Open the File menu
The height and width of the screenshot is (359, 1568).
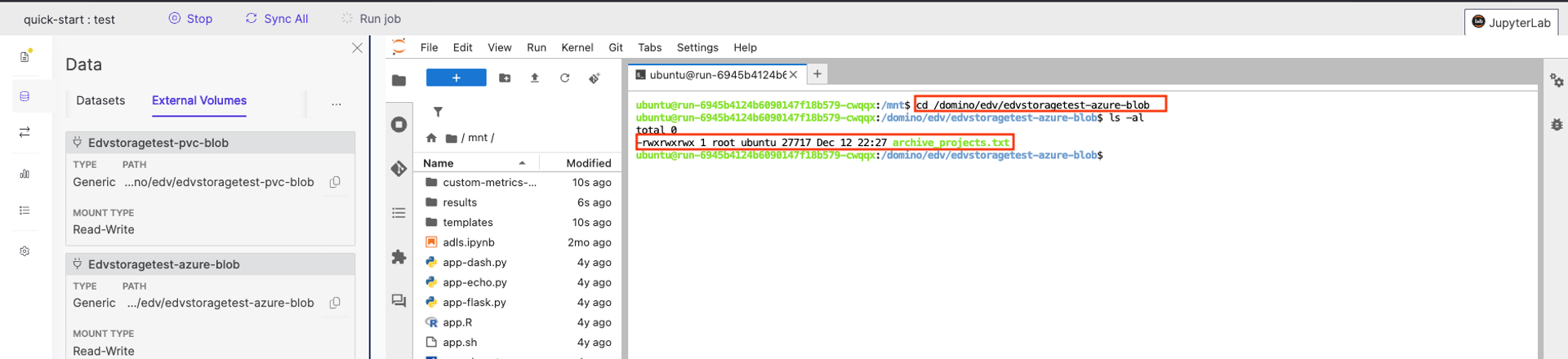(430, 47)
